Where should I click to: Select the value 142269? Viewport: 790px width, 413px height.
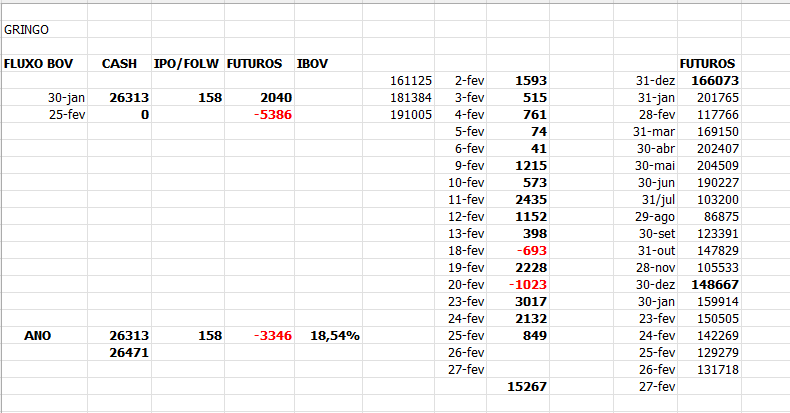(x=709, y=335)
